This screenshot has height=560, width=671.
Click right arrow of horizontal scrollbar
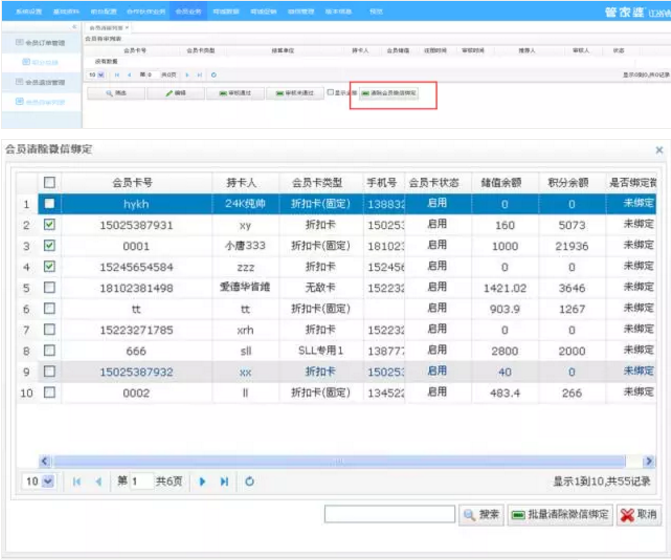[x=649, y=461]
